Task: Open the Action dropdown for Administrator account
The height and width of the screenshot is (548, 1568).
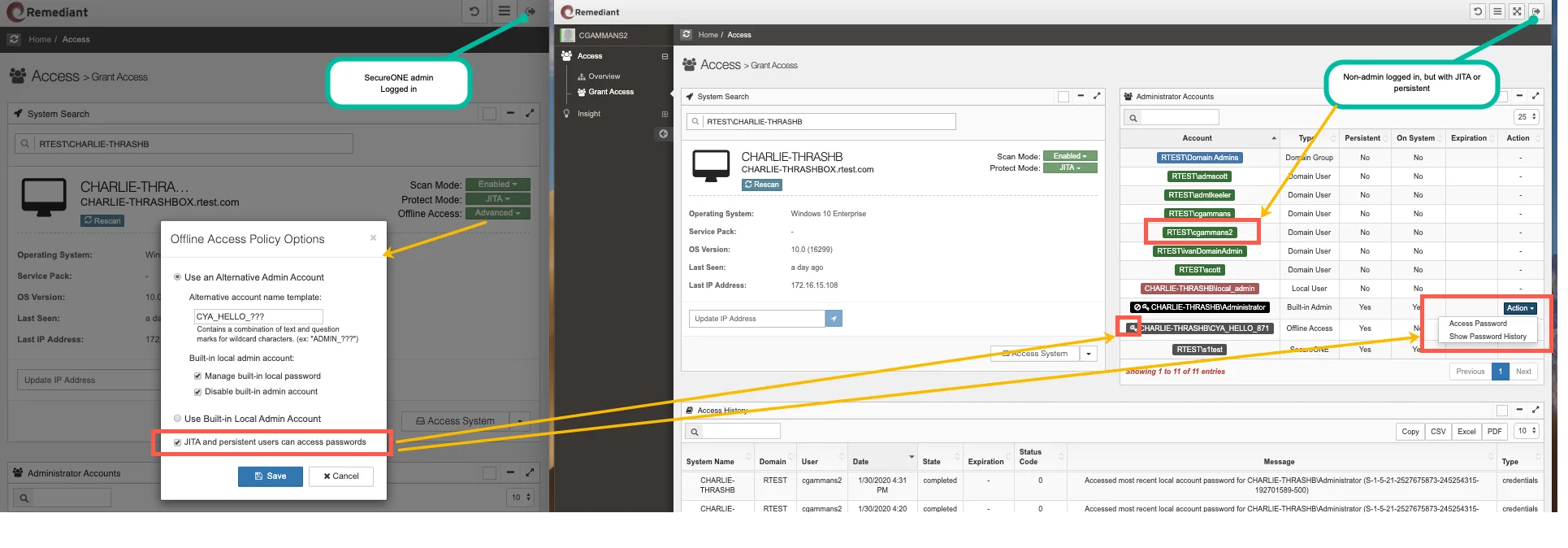Action: [x=1520, y=308]
